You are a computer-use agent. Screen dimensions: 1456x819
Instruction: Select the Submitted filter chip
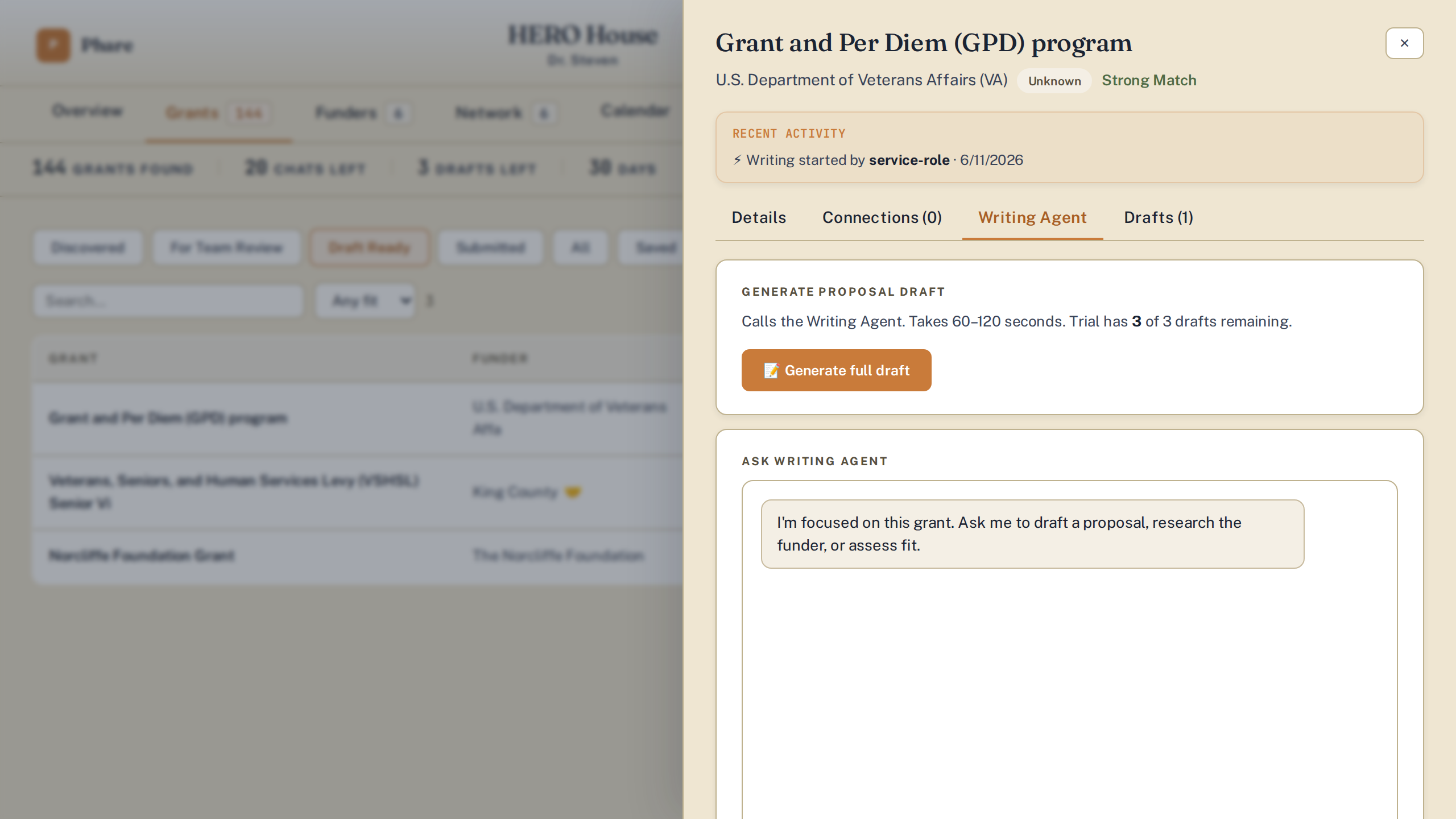[x=491, y=247]
